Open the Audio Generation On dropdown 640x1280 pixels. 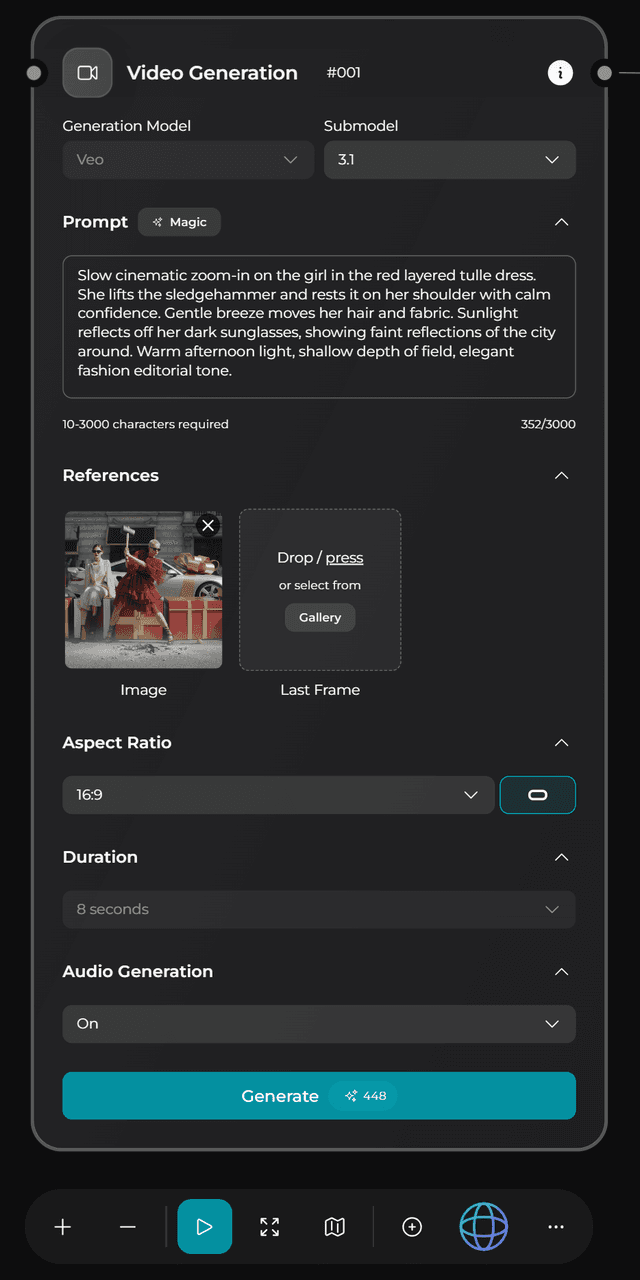tap(319, 1024)
